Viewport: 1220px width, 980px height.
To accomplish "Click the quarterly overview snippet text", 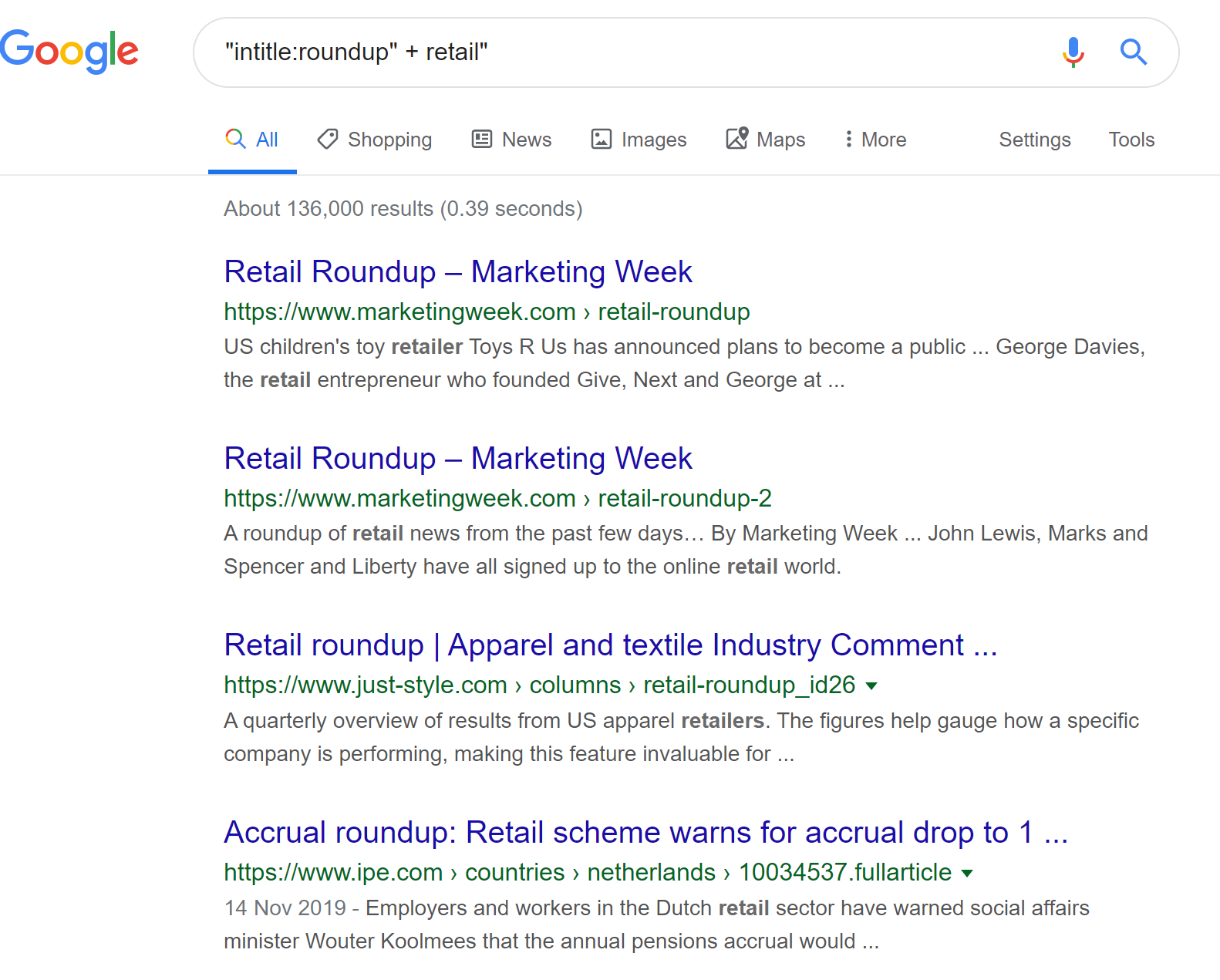I will click(x=681, y=737).
